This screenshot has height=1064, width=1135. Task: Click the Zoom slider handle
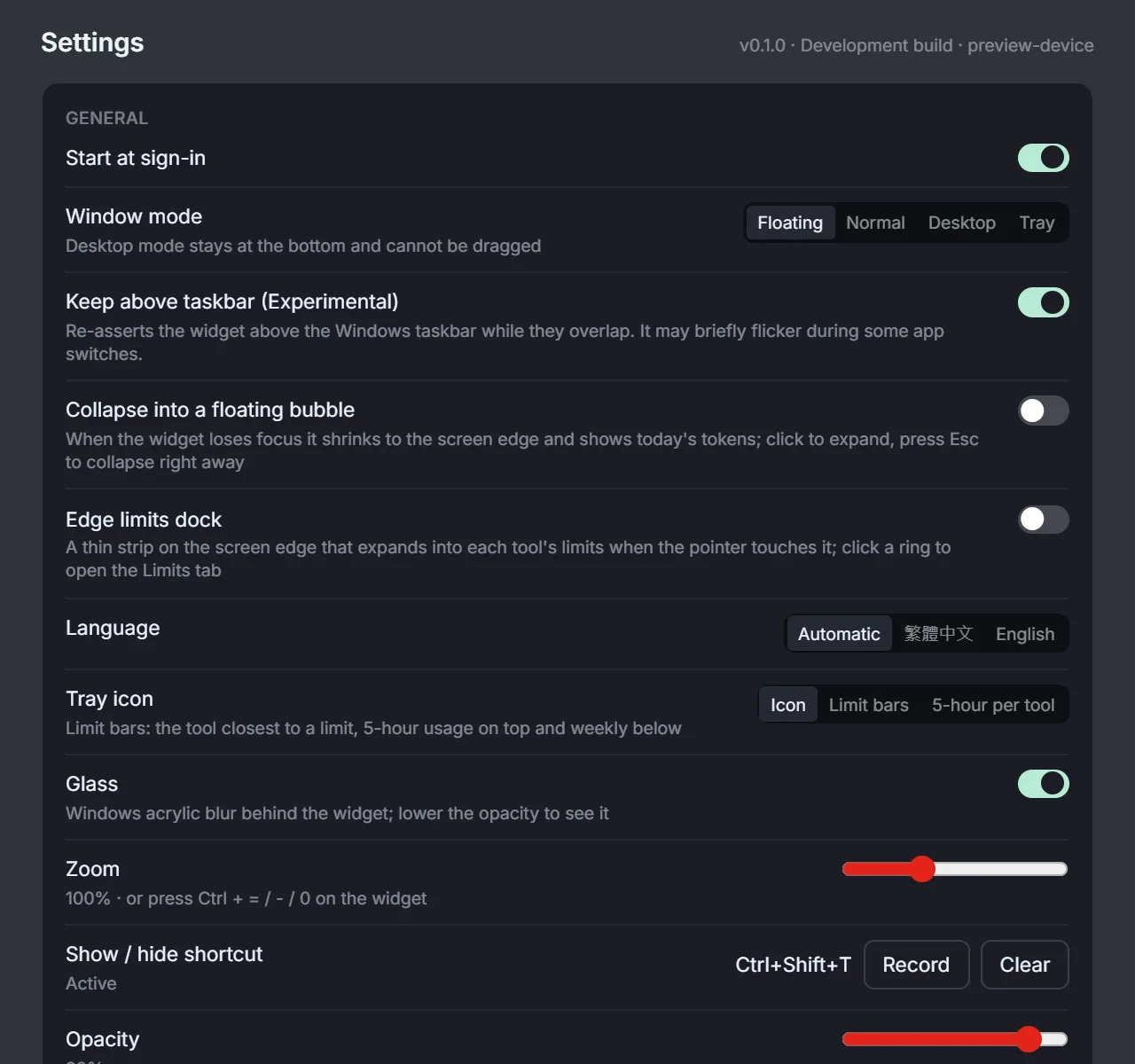point(923,869)
